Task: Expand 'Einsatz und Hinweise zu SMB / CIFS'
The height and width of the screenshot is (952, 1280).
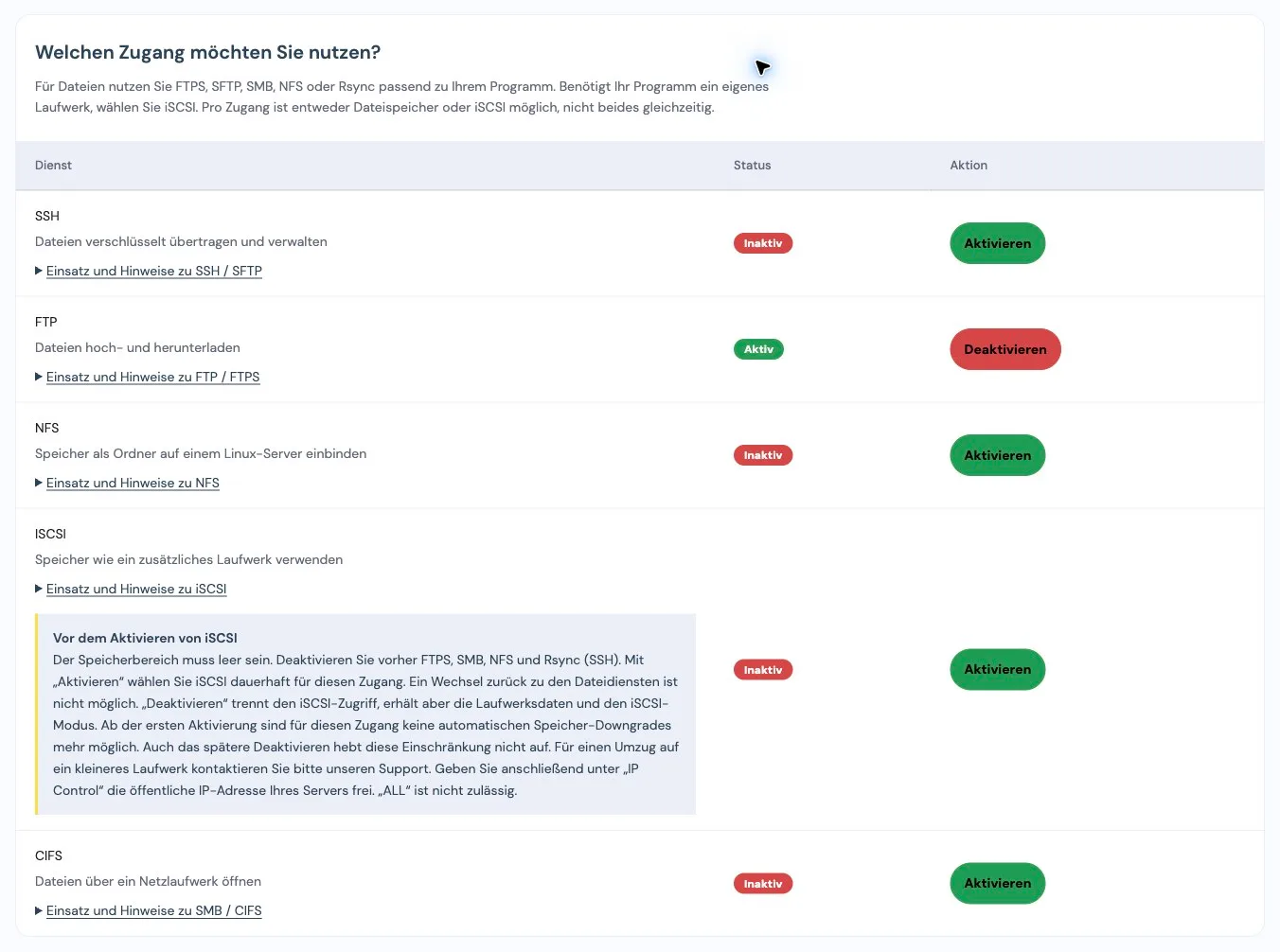Action: coord(153,910)
